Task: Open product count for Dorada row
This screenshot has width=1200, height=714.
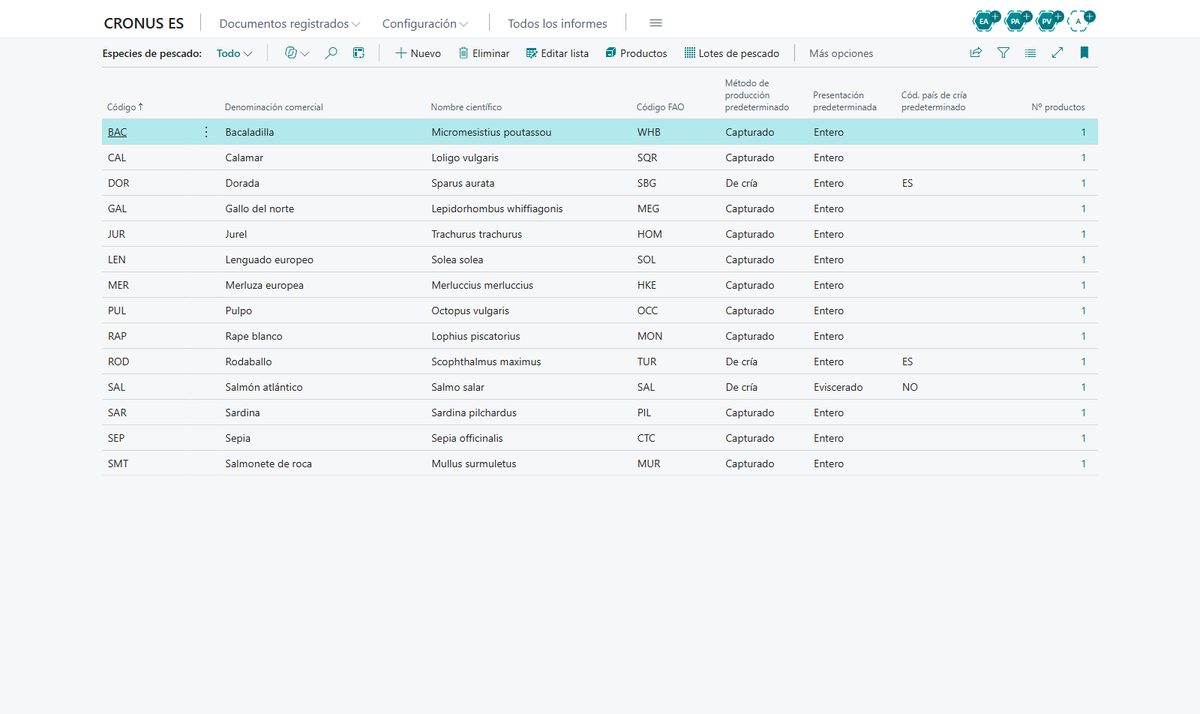Action: pos(1083,183)
